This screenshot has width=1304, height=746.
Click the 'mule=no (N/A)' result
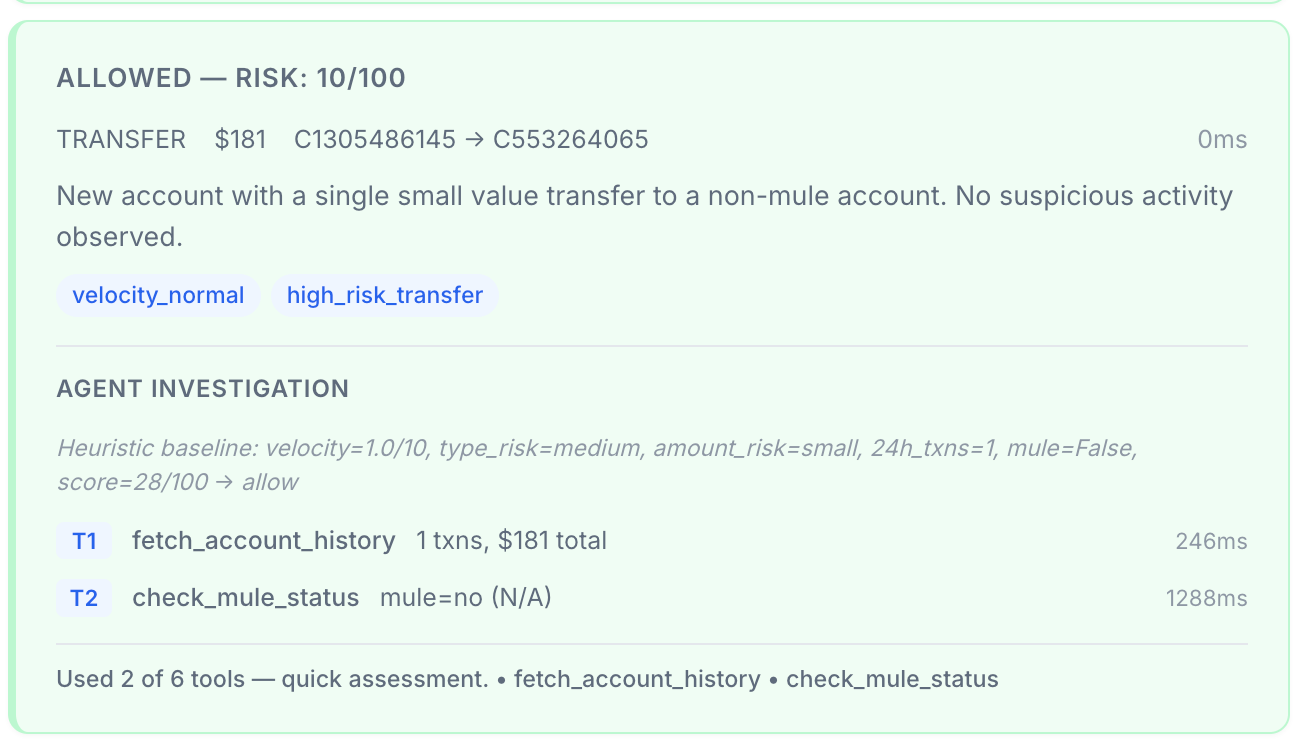pos(466,598)
